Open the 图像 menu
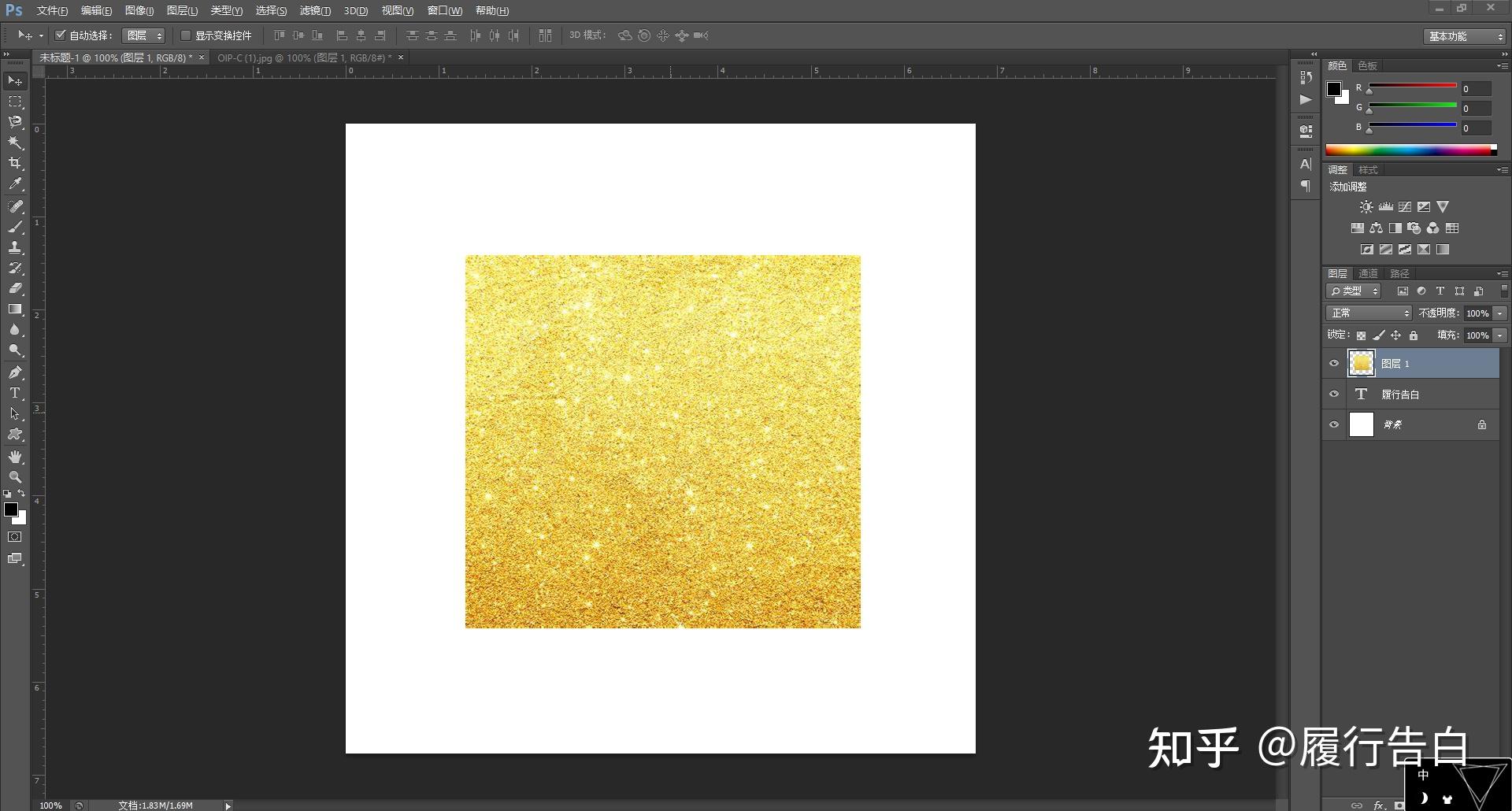 [x=139, y=10]
